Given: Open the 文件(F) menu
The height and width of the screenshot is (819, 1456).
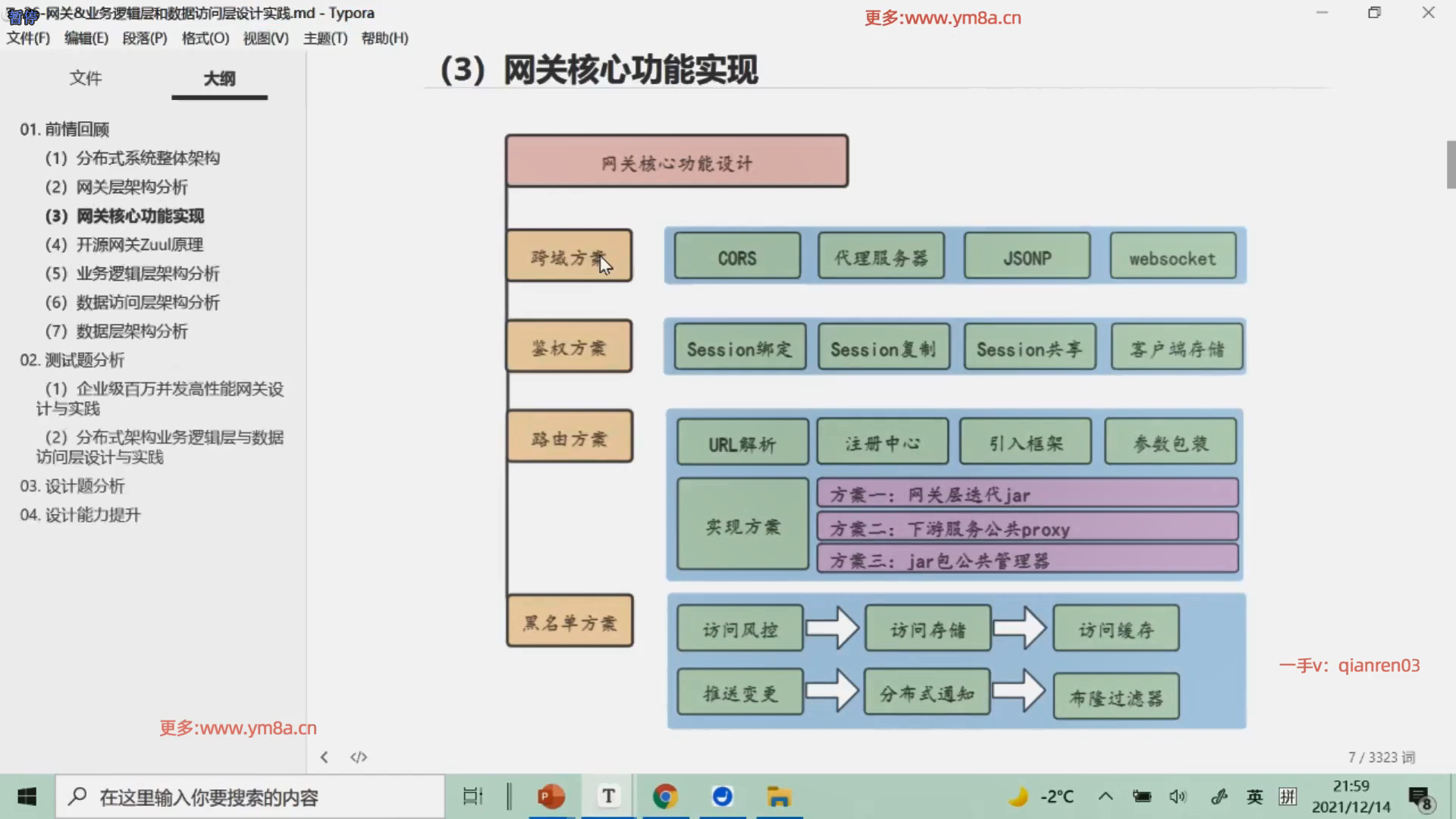Looking at the screenshot, I should tap(28, 38).
